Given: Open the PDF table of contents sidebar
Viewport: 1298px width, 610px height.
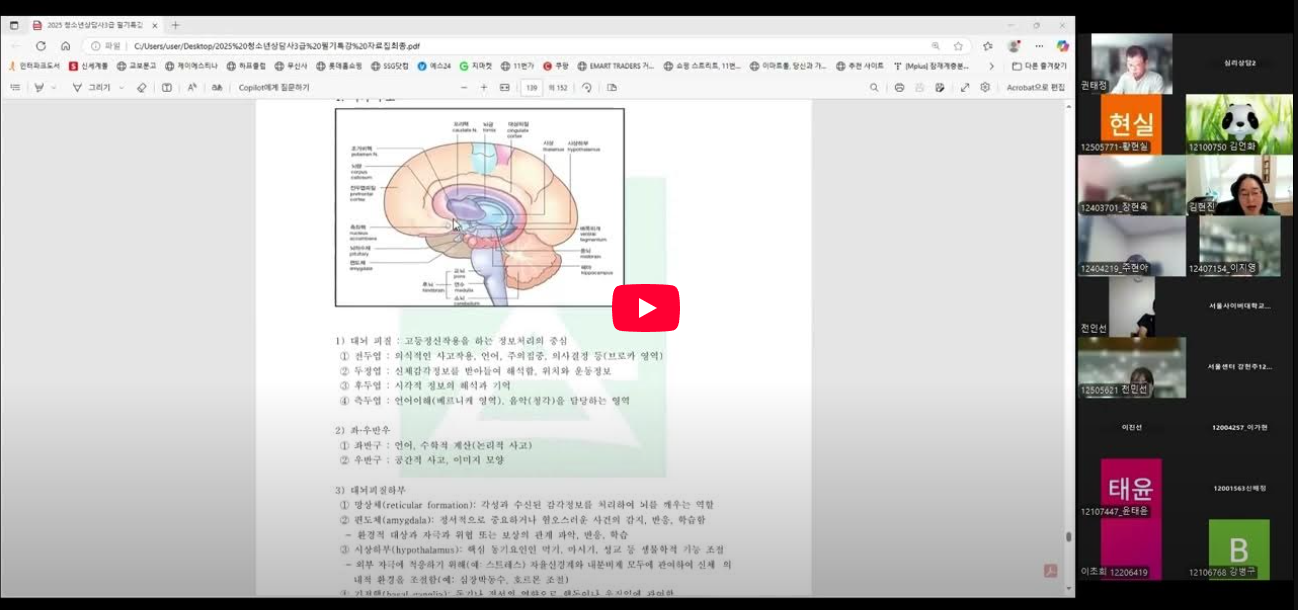Looking at the screenshot, I should [15, 88].
